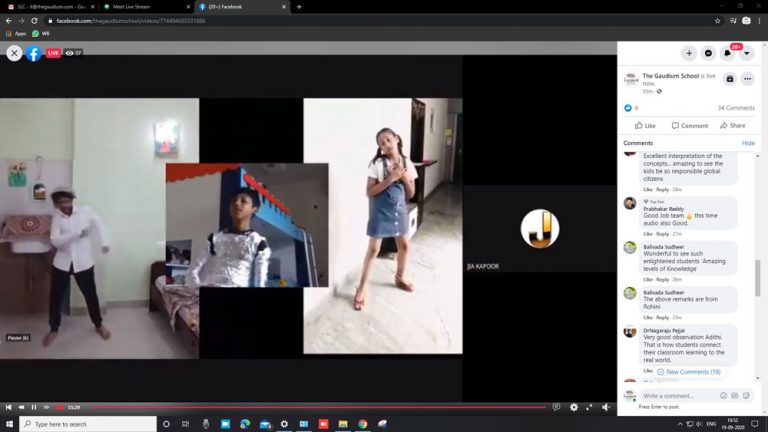
Task: Hide the comments panel
Action: coord(748,143)
